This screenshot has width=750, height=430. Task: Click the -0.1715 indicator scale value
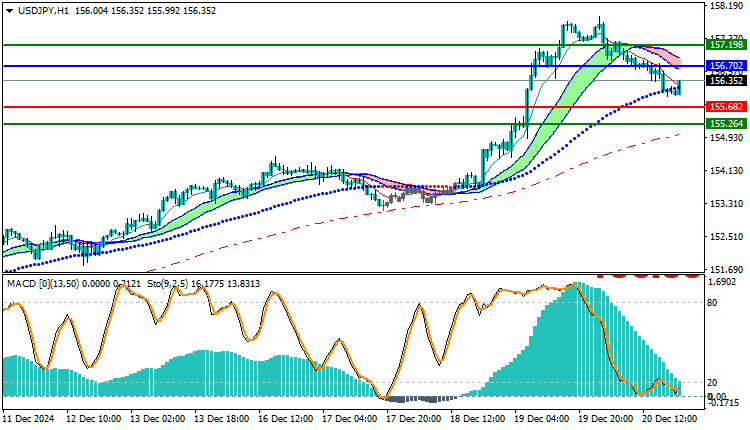[723, 404]
